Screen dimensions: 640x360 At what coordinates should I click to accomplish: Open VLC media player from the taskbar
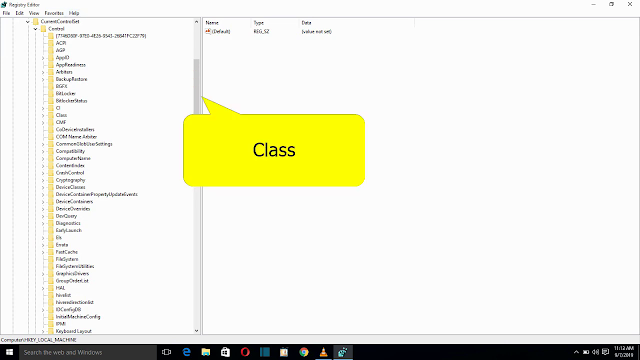click(323, 352)
